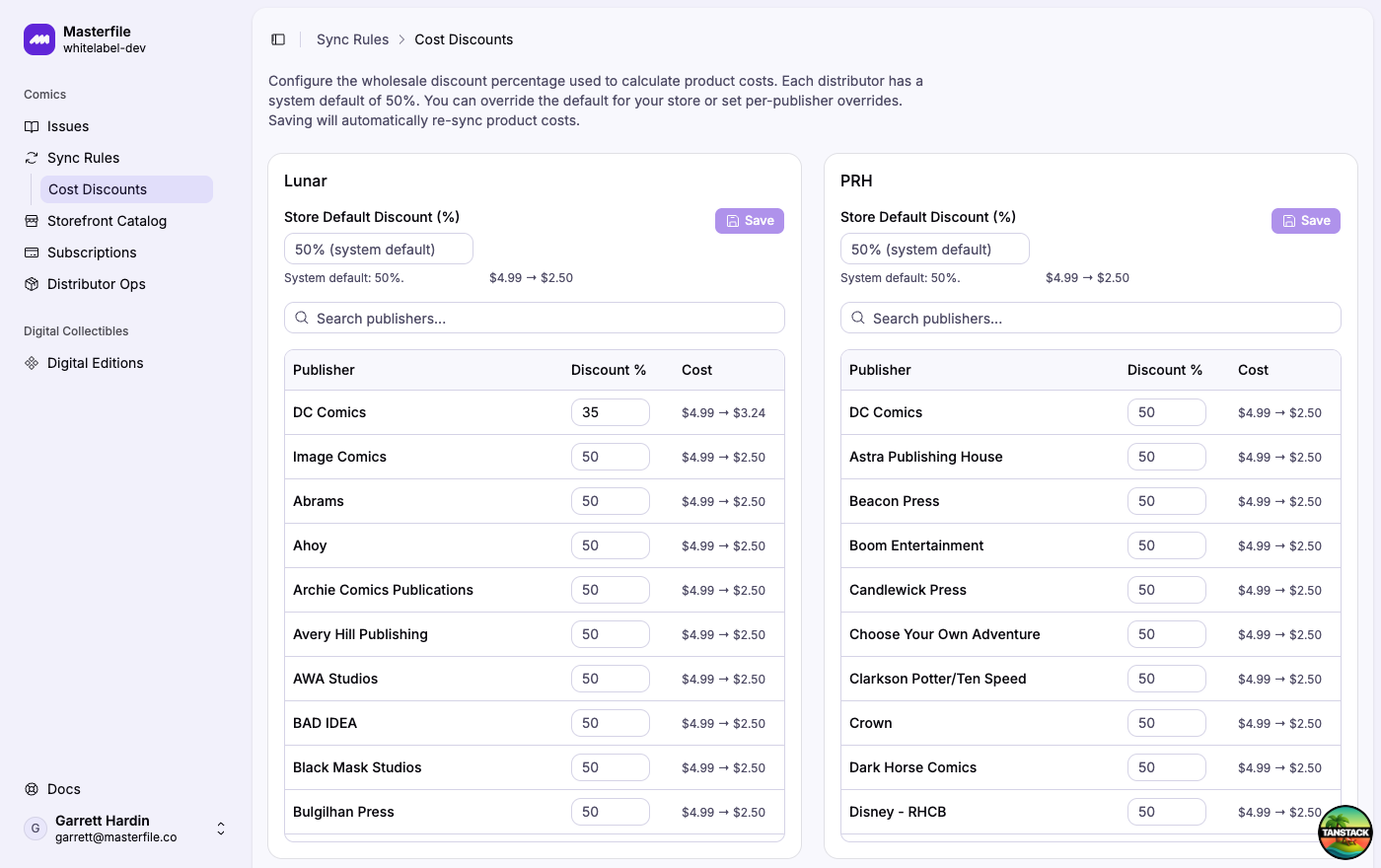Edit Boom Entertainment discount field

1167,545
